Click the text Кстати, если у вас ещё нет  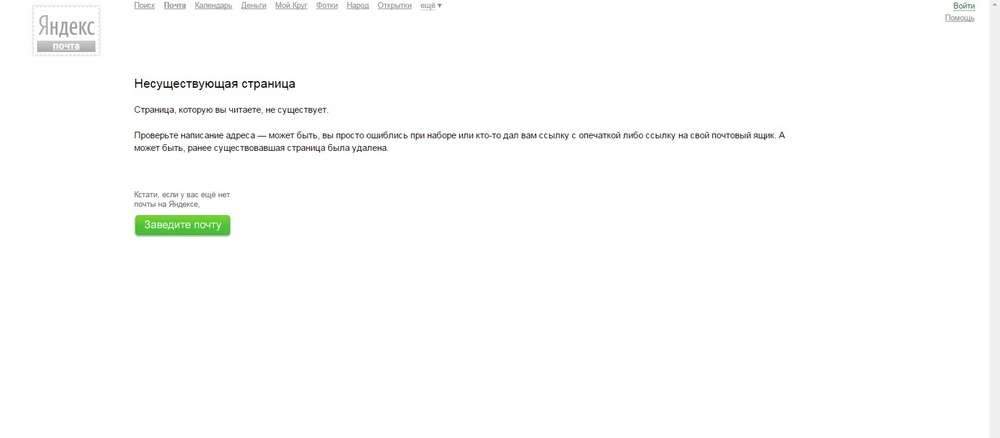(182, 194)
